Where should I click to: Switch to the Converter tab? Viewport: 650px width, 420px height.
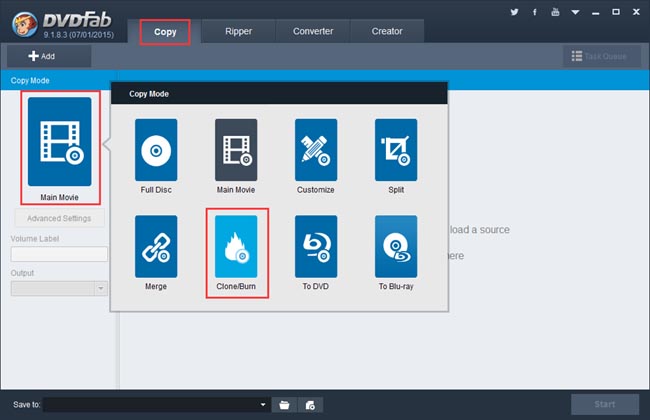(313, 32)
